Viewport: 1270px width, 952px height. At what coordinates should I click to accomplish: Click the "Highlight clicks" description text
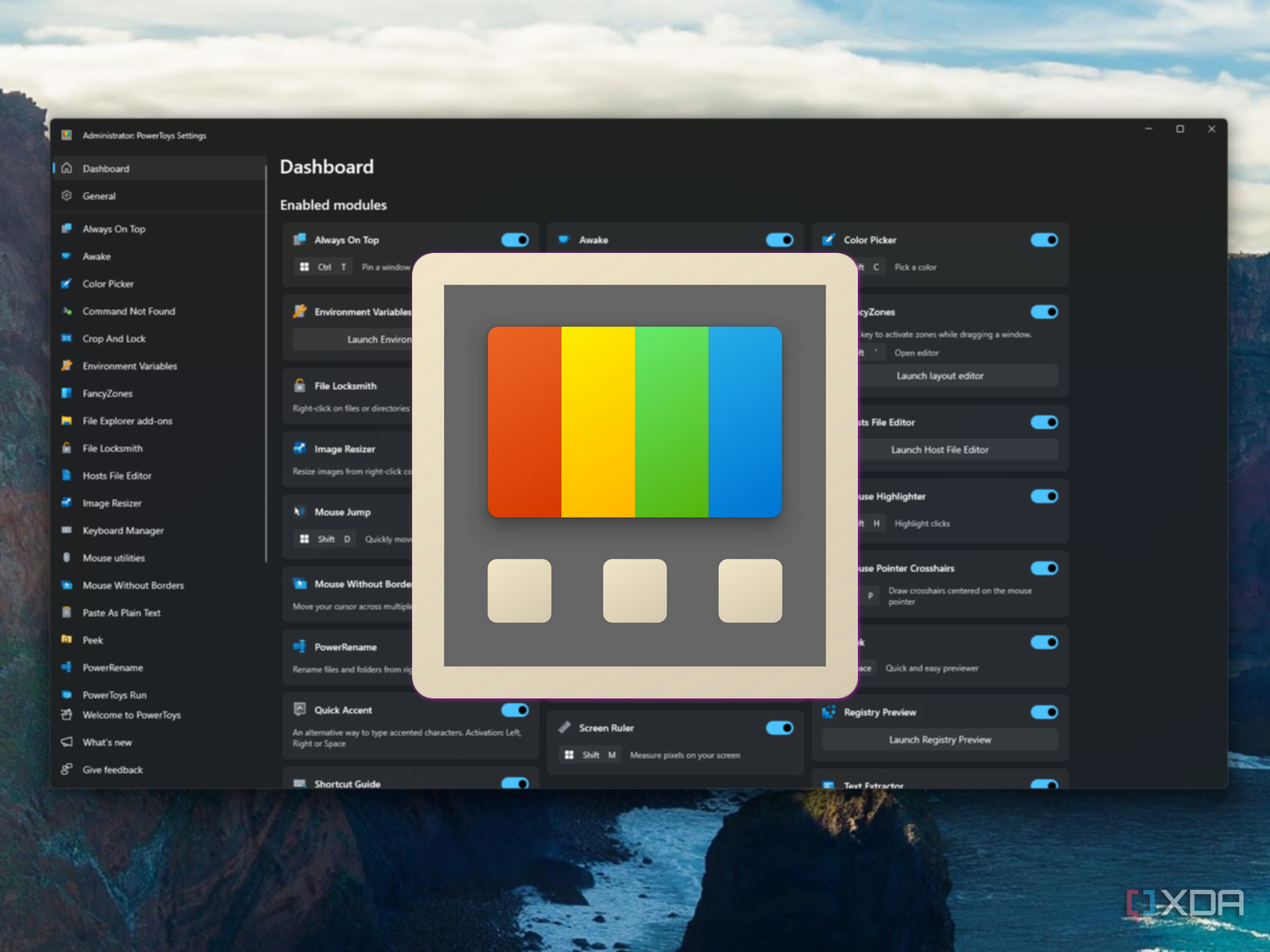click(x=922, y=524)
